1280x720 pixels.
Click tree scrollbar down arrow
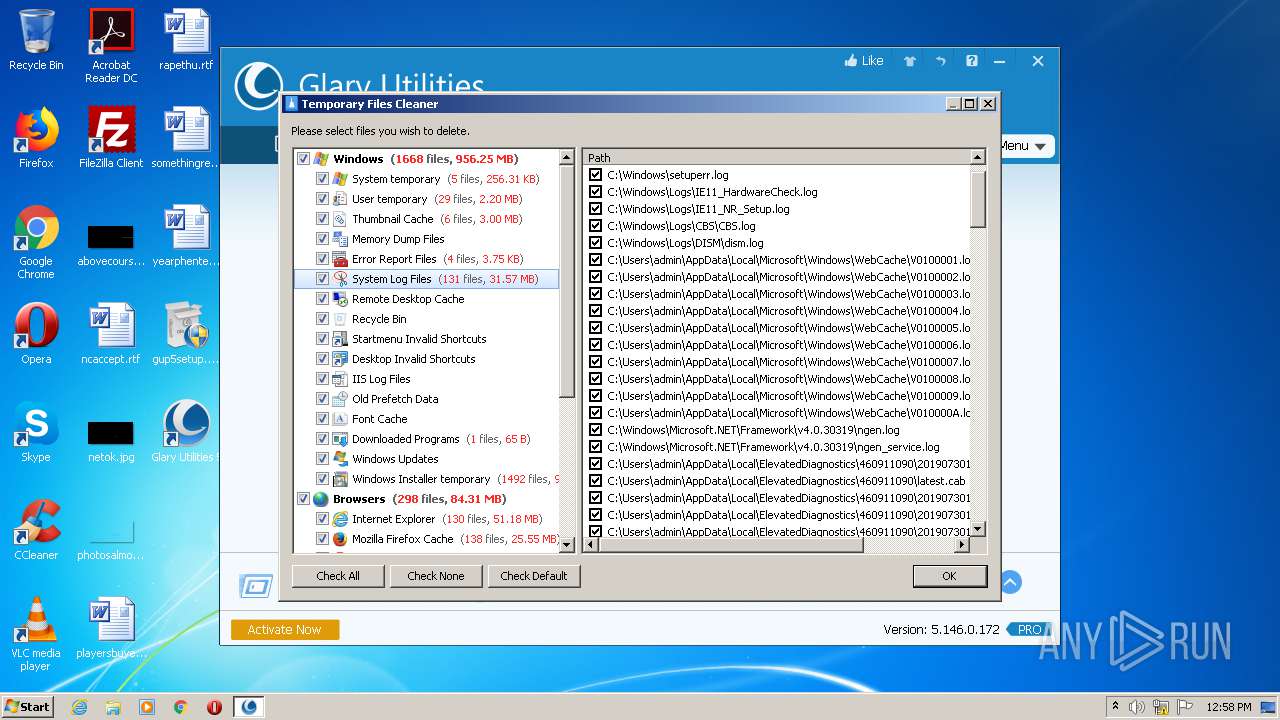(x=567, y=545)
